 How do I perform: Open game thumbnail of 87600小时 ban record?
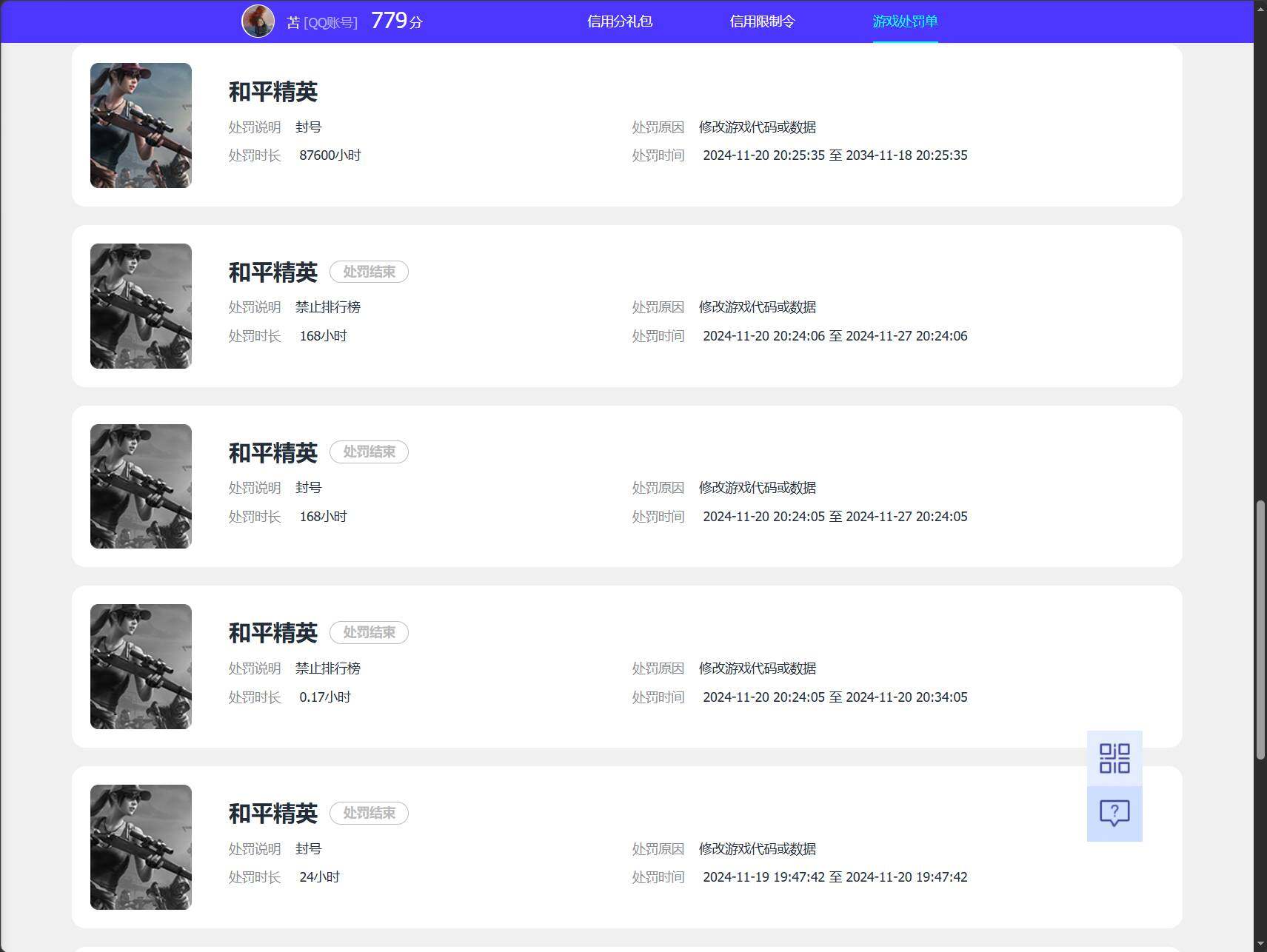pos(141,125)
